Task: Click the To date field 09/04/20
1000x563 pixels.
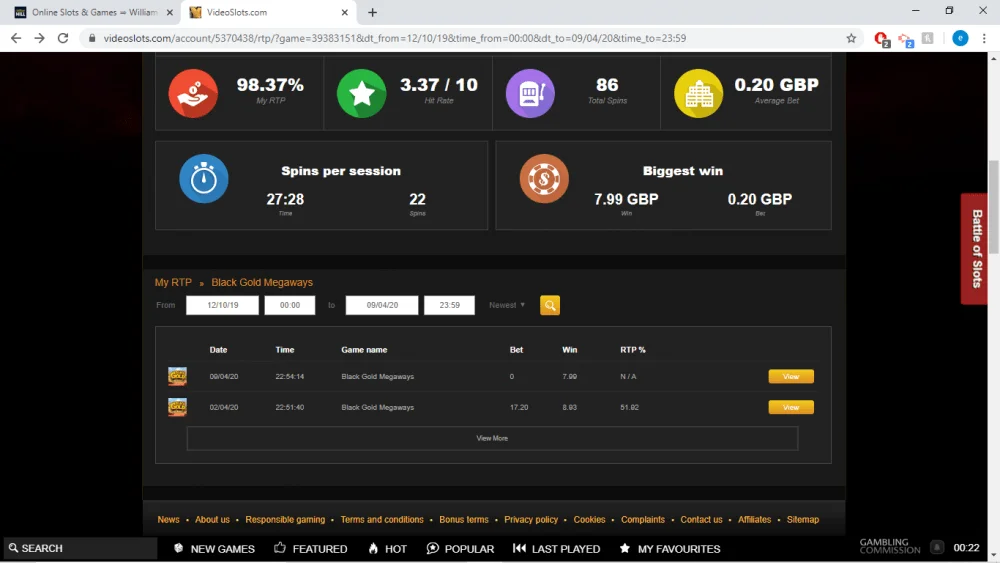Action: tap(382, 305)
